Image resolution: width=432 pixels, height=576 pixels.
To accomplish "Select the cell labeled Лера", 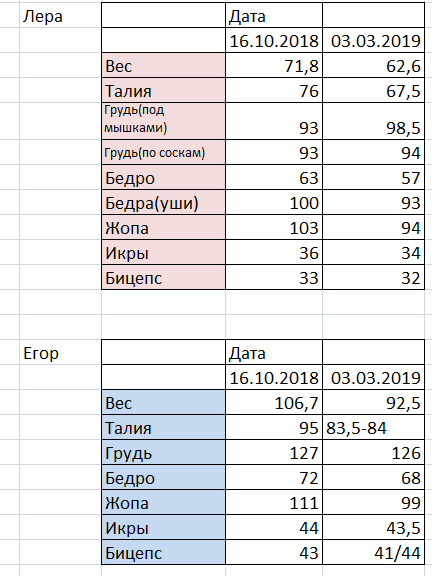I will click(60, 15).
